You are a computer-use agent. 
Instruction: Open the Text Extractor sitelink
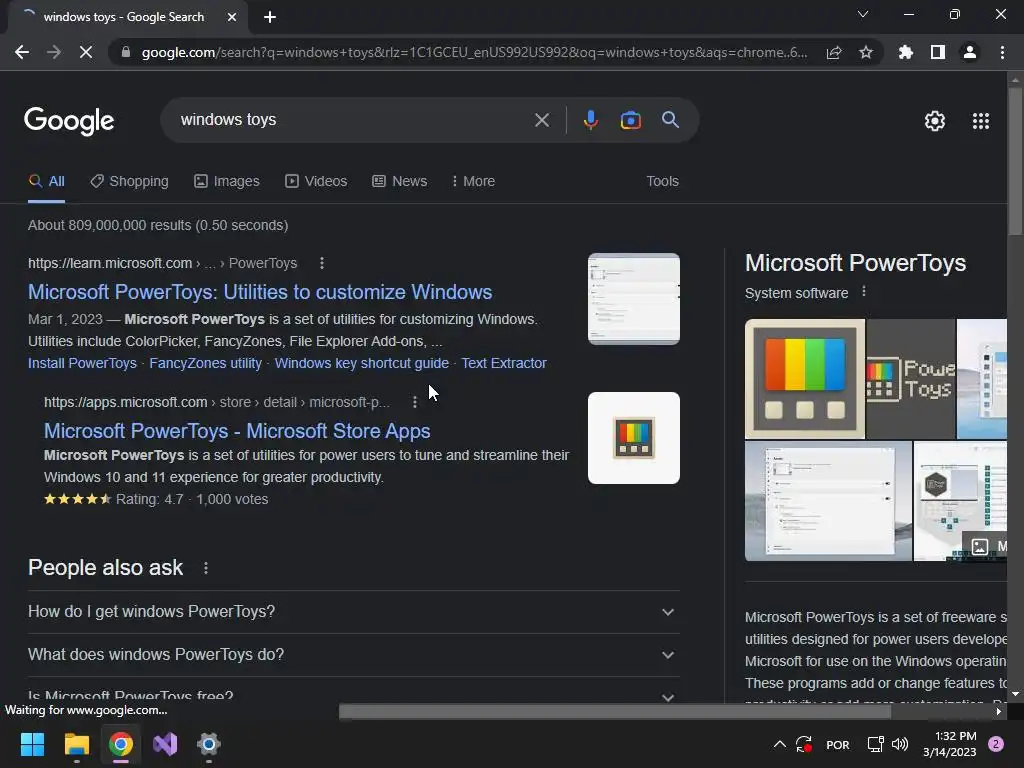(504, 363)
